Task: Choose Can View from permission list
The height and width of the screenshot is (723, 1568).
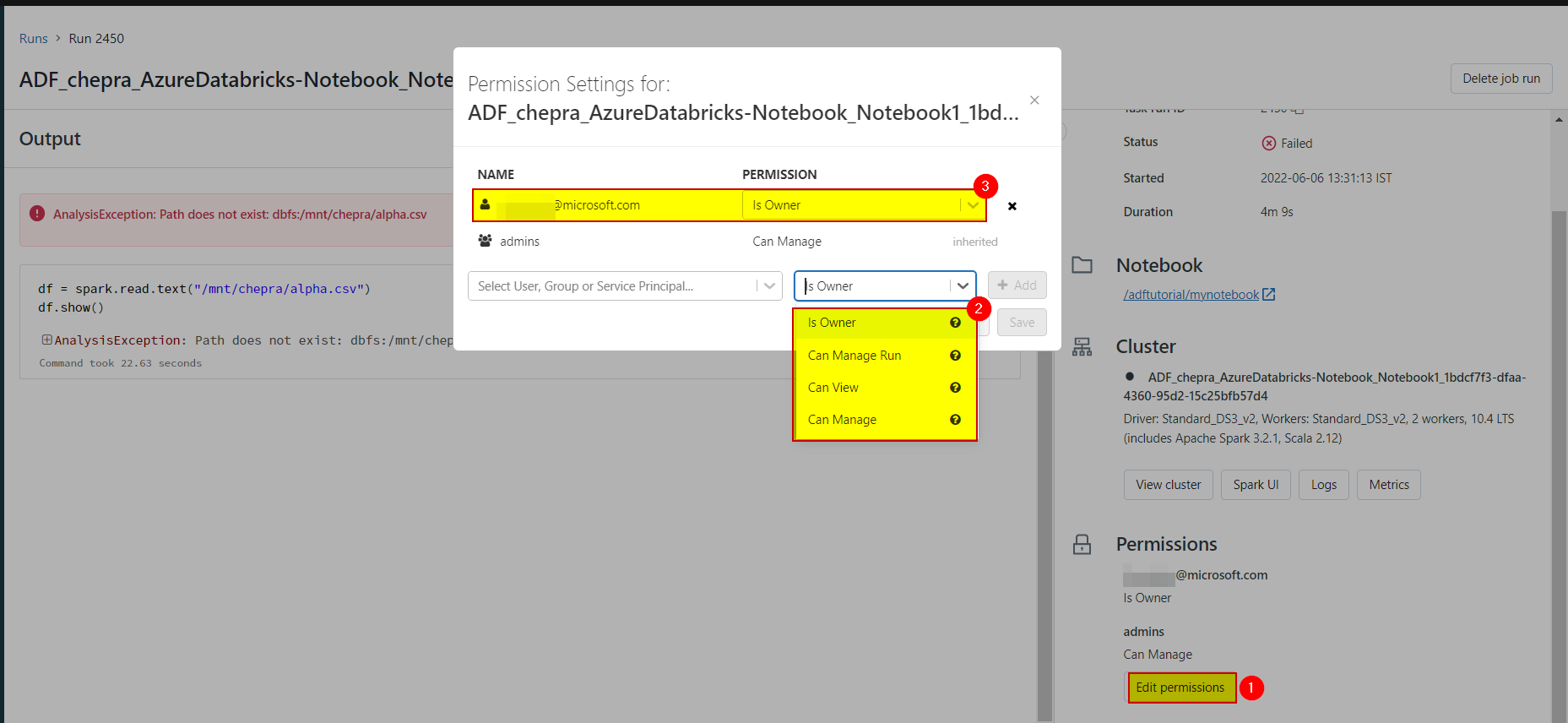Action: pos(884,388)
